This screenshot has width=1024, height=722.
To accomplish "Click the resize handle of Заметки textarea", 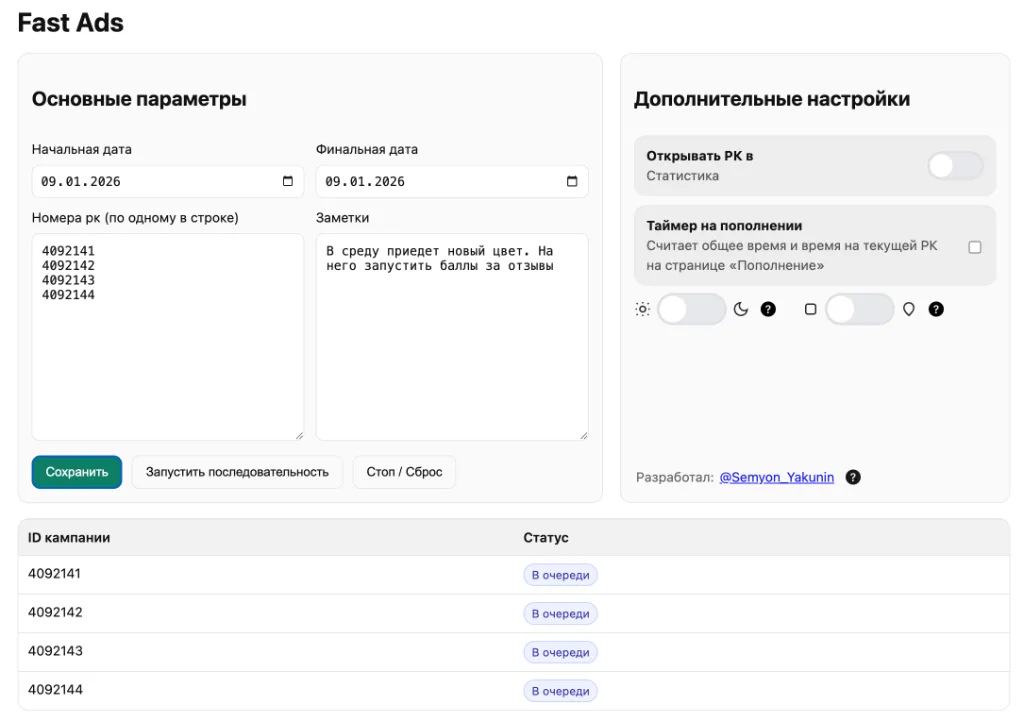I will pyautogui.click(x=584, y=435).
